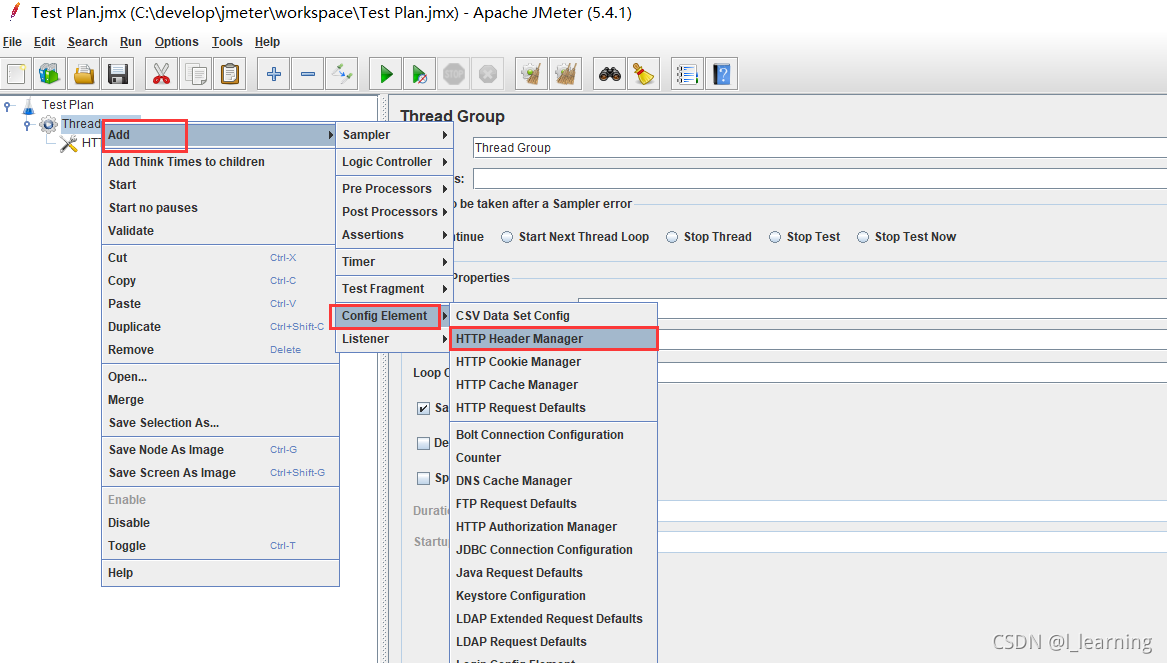This screenshot has height=663, width=1167.
Task: Choose DNS Cache Manager
Action: [554, 481]
